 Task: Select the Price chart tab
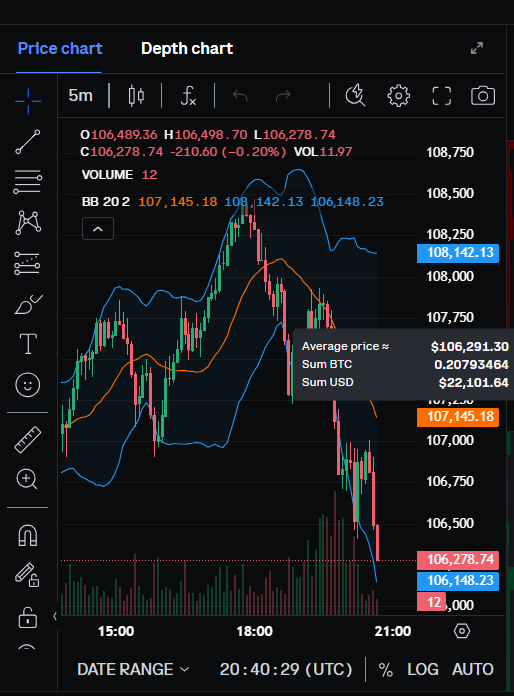tap(60, 48)
